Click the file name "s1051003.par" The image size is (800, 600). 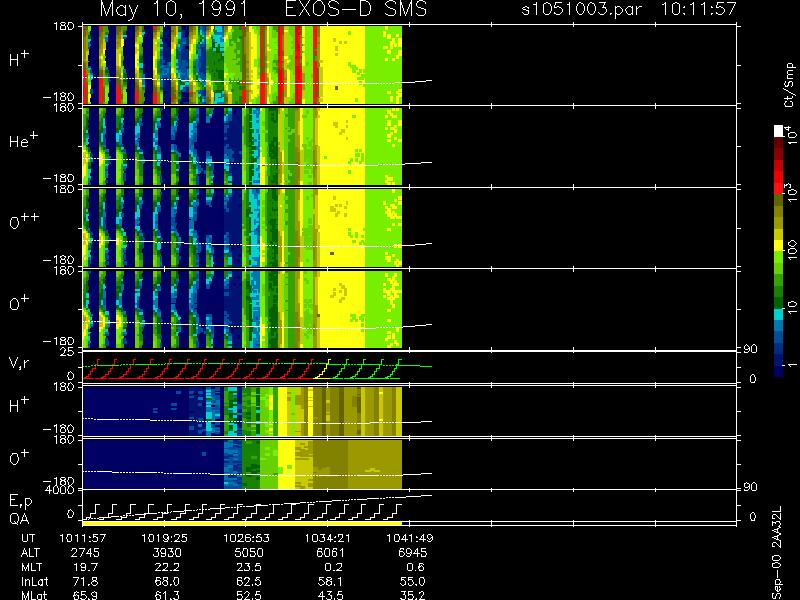(581, 9)
